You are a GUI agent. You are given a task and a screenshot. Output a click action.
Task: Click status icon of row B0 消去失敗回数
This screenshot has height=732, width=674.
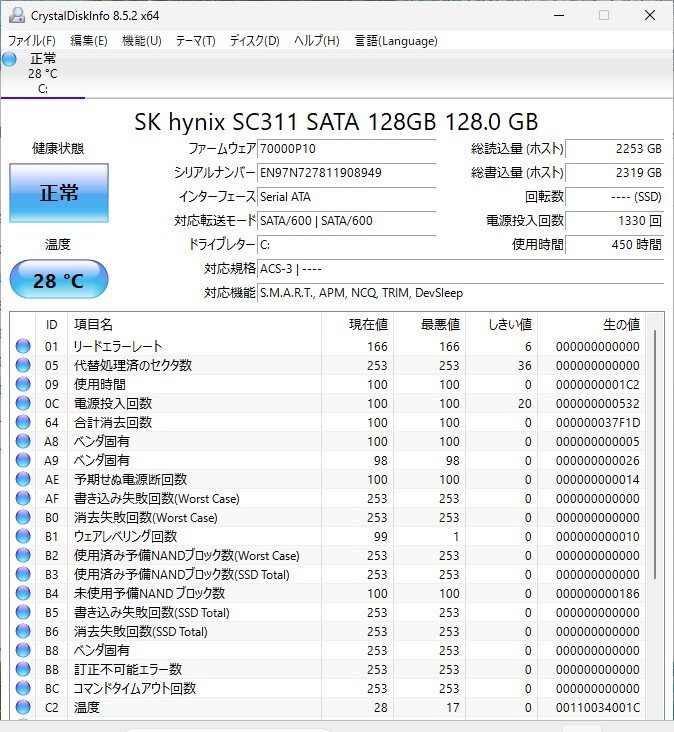[23, 517]
